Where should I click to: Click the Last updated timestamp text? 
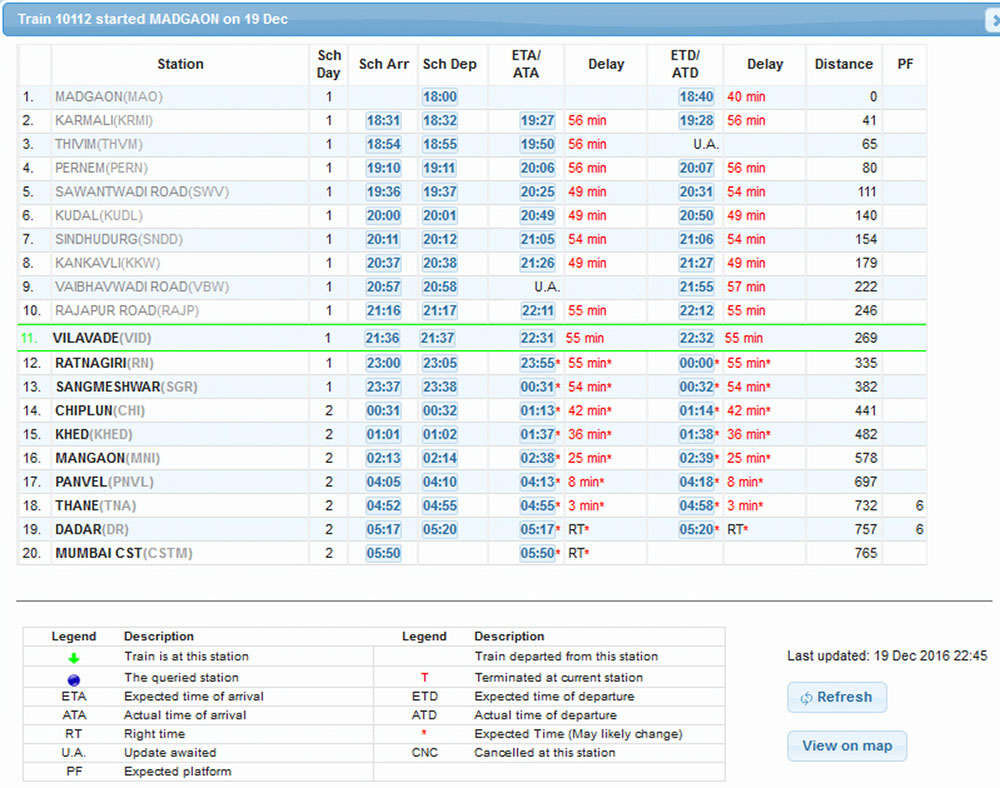pyautogui.click(x=887, y=656)
